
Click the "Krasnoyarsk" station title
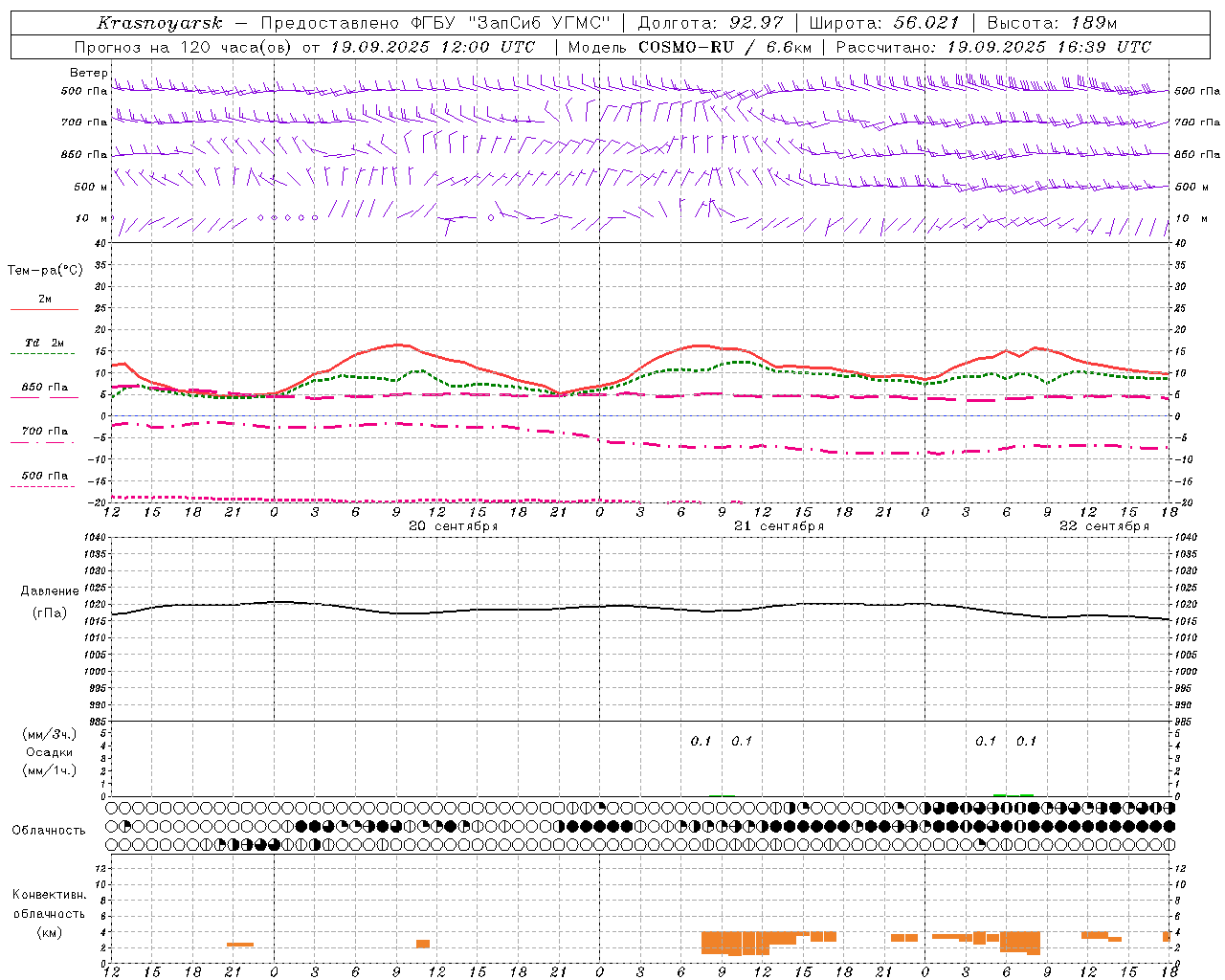click(160, 23)
